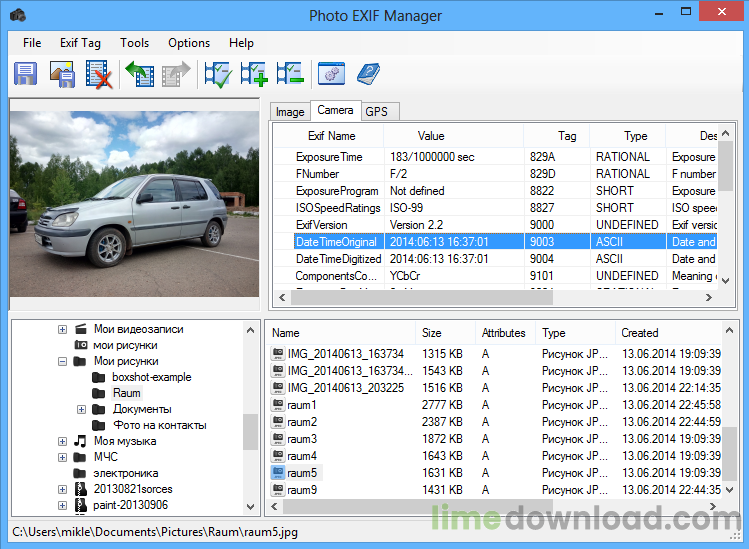This screenshot has width=749, height=549.
Task: Click the 'F/2' value cell
Action: (x=454, y=174)
